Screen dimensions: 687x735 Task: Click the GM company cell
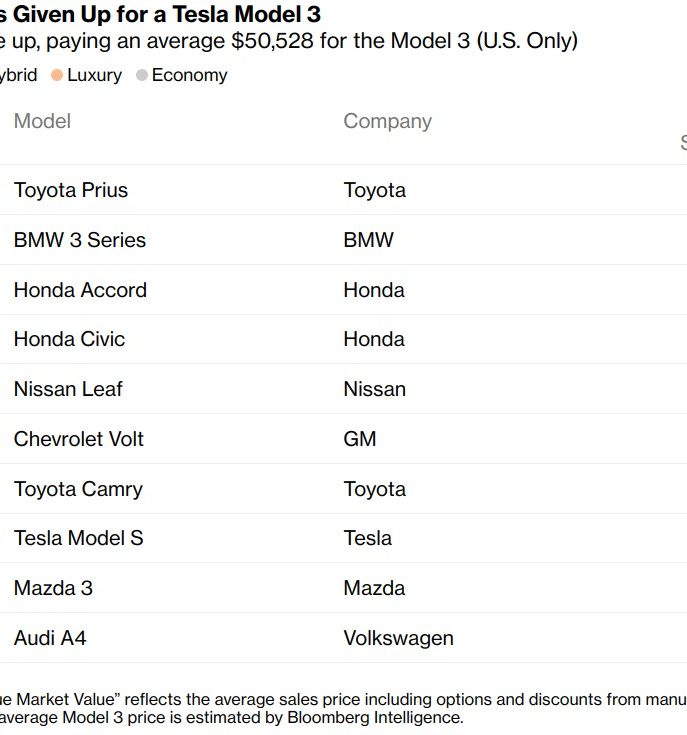coord(360,439)
